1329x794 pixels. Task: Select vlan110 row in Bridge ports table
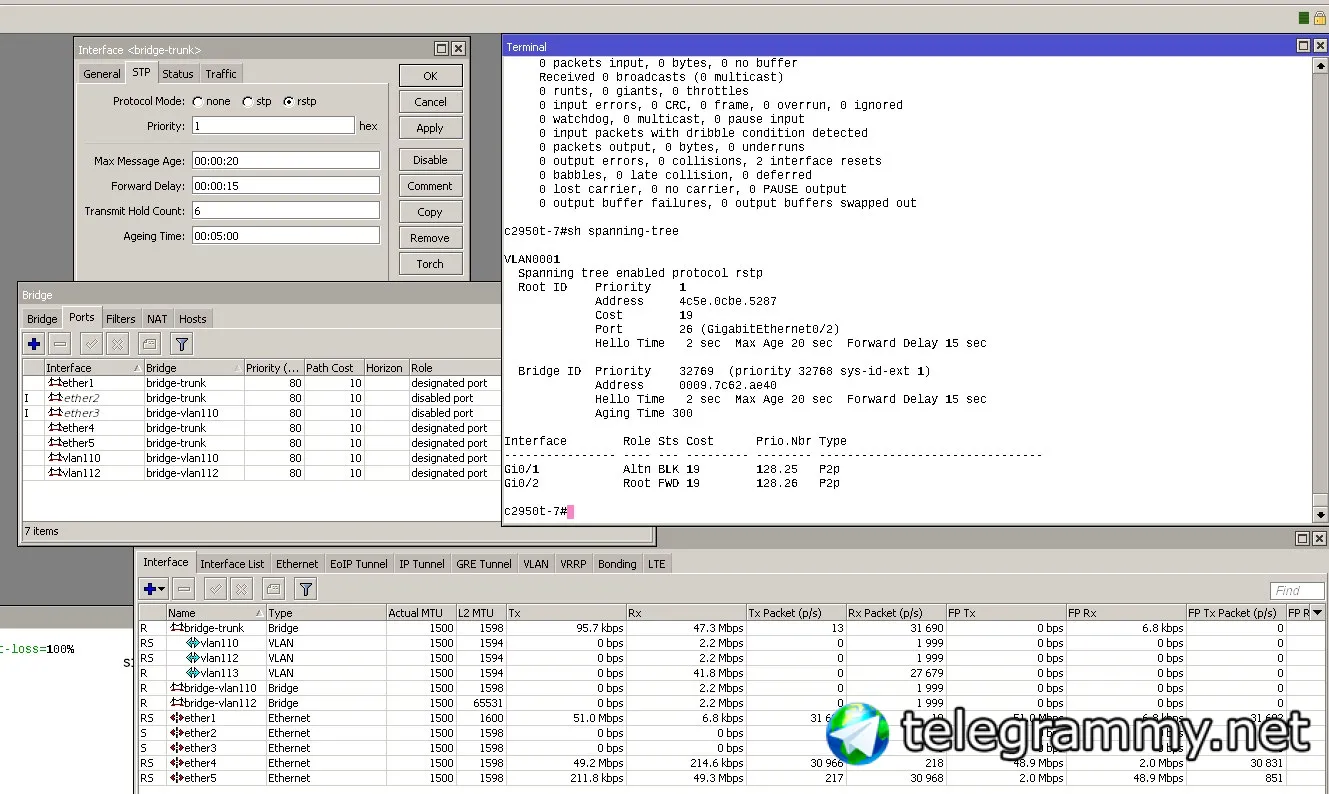click(261, 458)
